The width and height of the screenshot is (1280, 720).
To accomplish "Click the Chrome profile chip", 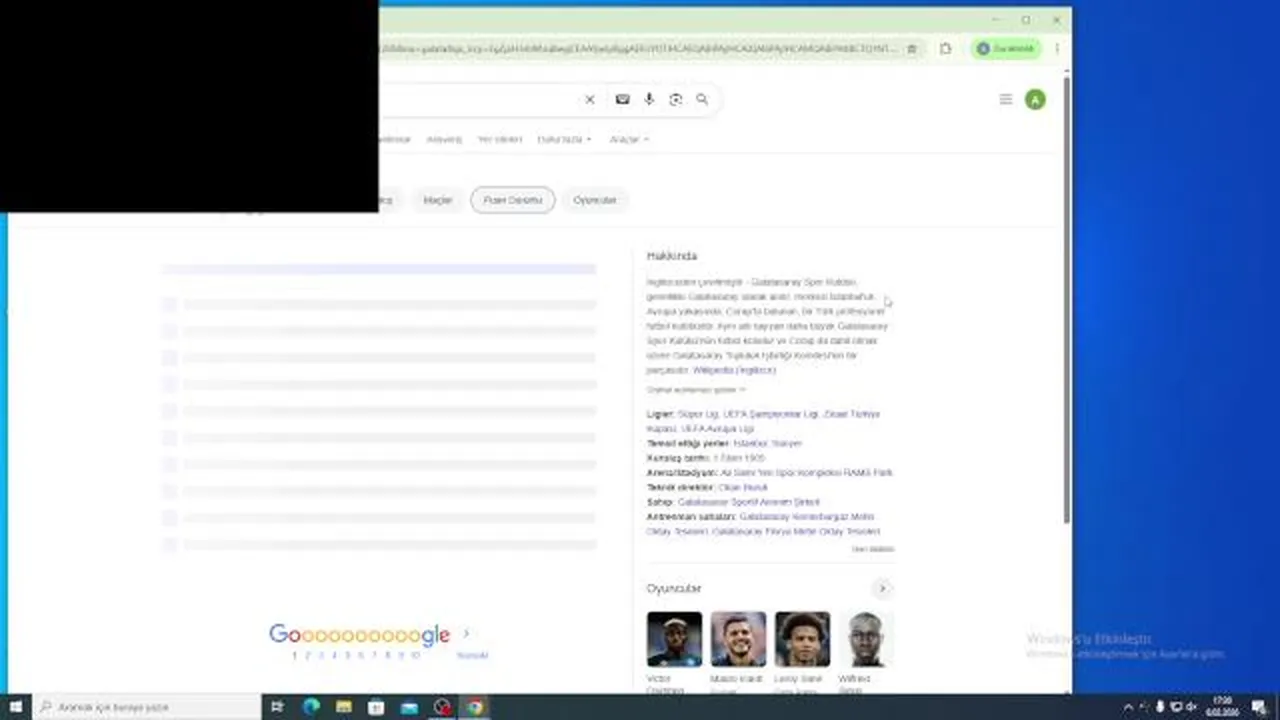I will (1008, 48).
